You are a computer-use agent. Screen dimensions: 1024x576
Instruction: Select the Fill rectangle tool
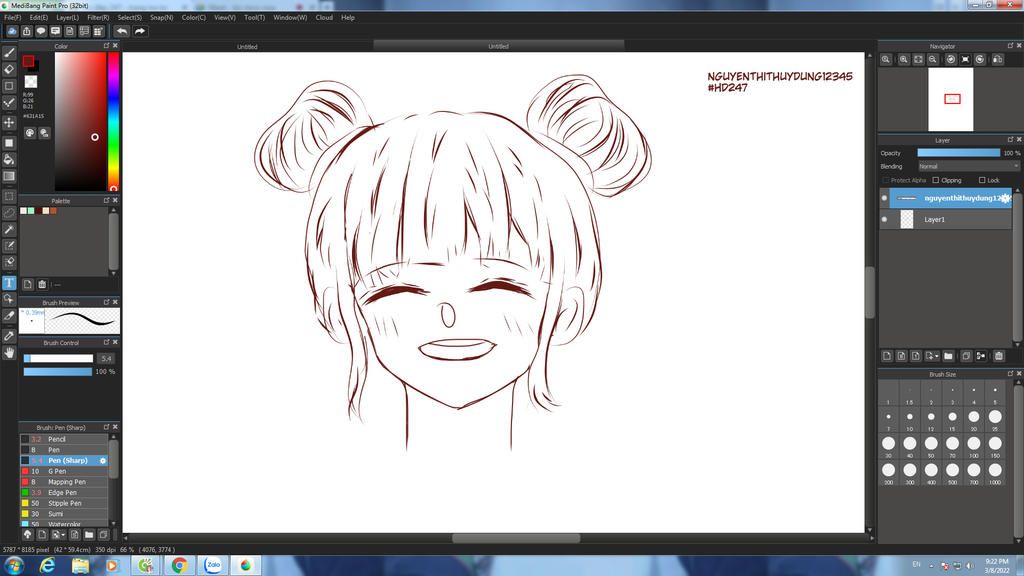(x=9, y=143)
